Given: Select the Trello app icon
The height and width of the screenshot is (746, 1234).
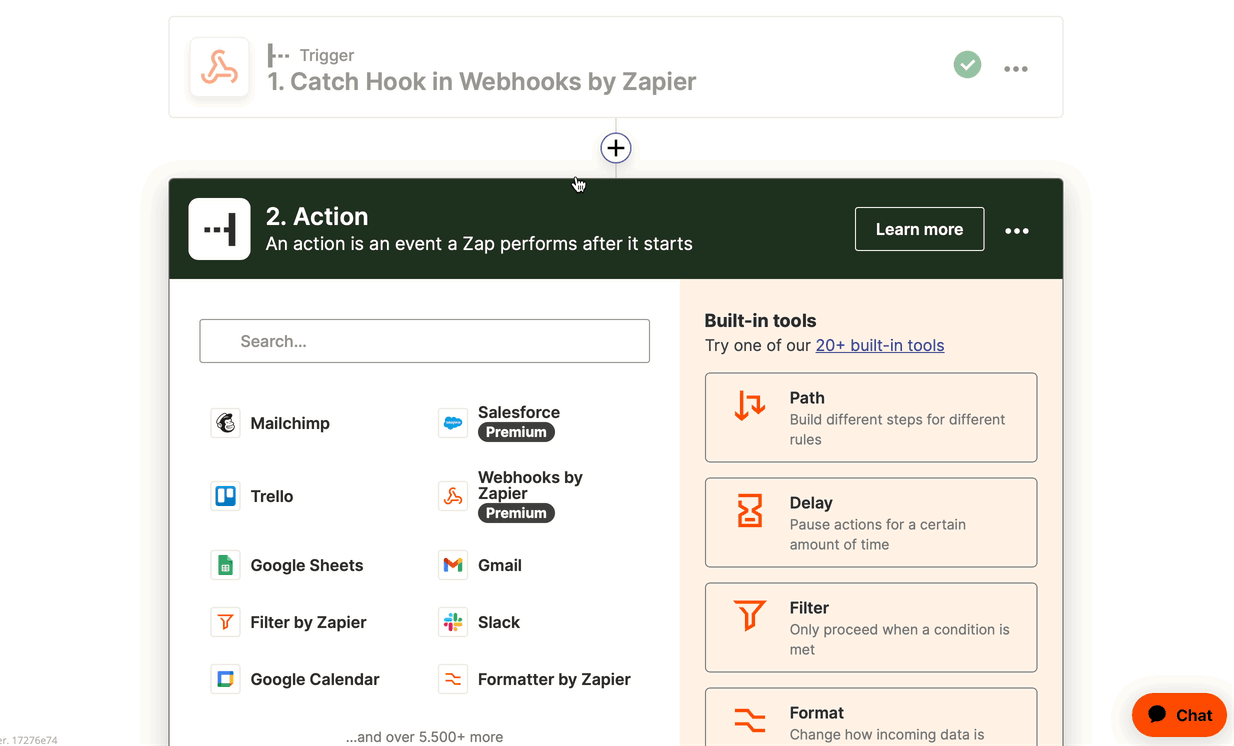Looking at the screenshot, I should (x=226, y=496).
